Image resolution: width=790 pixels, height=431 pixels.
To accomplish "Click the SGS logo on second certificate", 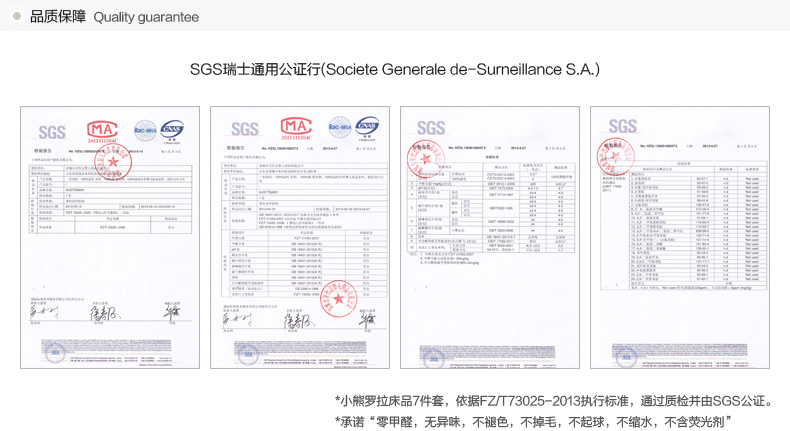I will point(245,130).
